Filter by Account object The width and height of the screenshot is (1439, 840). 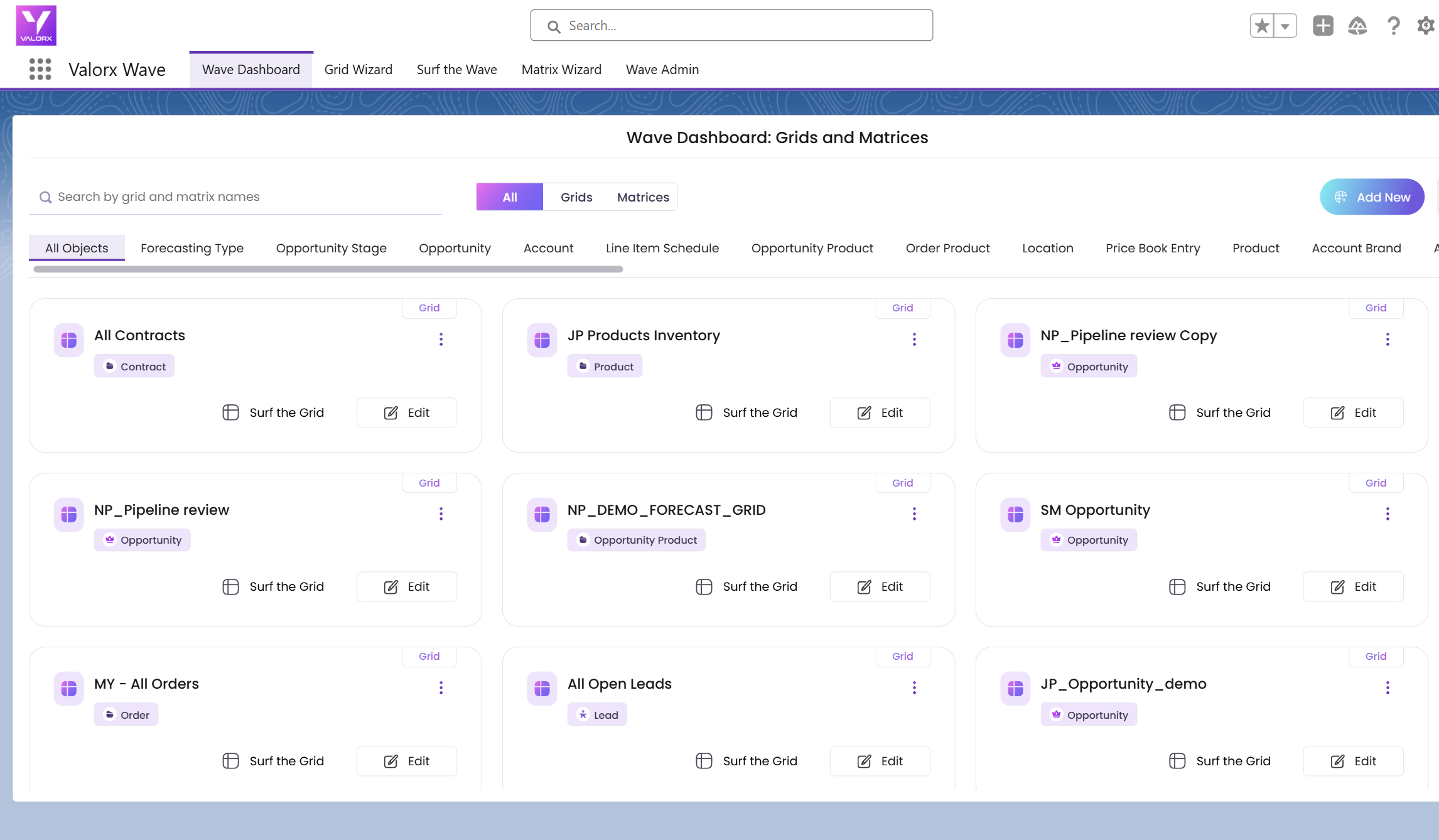click(x=549, y=248)
